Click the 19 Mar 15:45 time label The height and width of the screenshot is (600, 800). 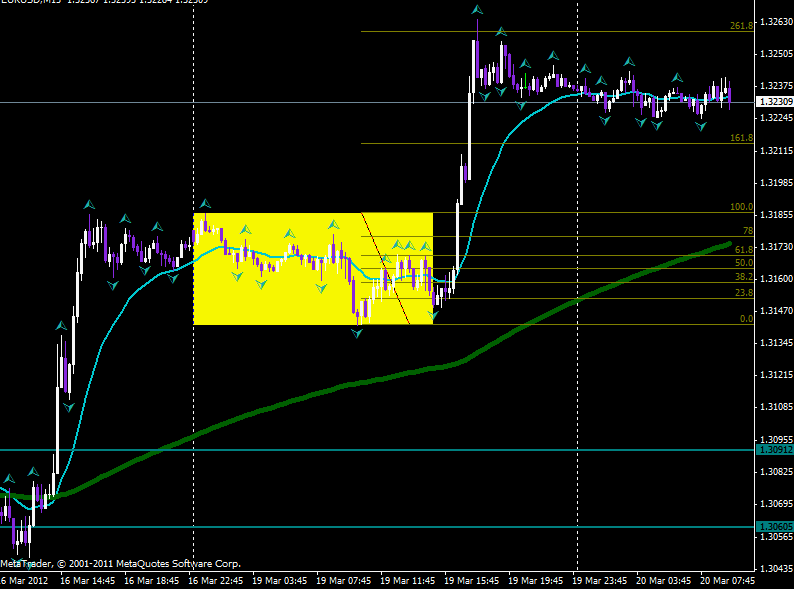(x=471, y=581)
